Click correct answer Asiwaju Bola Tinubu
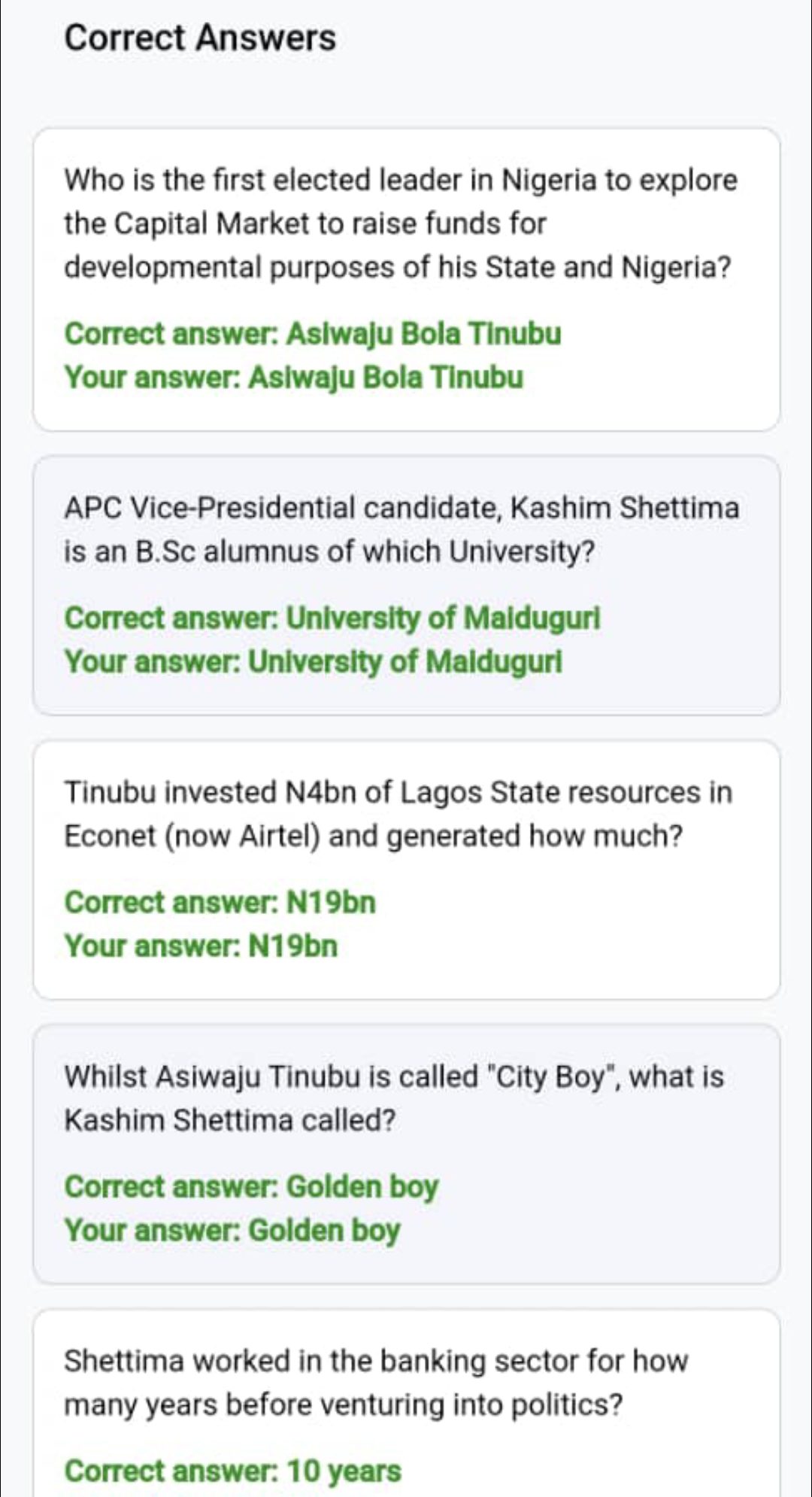 [x=313, y=333]
